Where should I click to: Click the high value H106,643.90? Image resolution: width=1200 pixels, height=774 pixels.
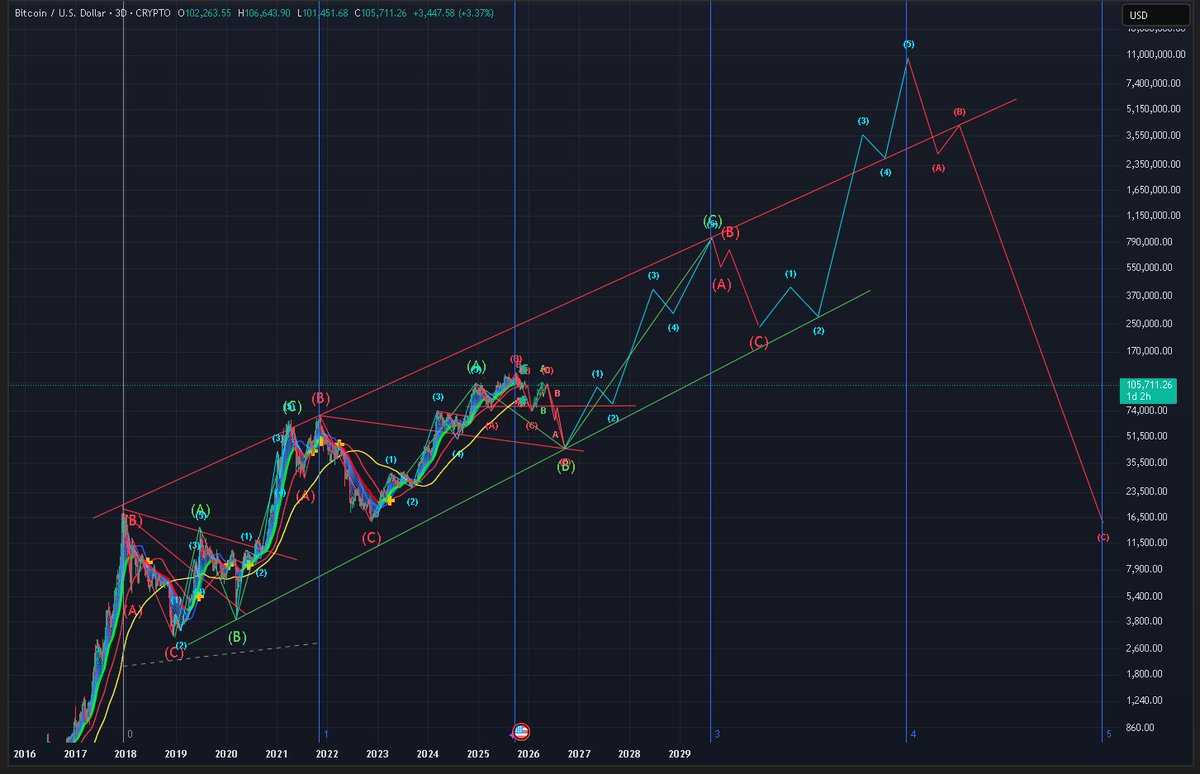coord(264,14)
